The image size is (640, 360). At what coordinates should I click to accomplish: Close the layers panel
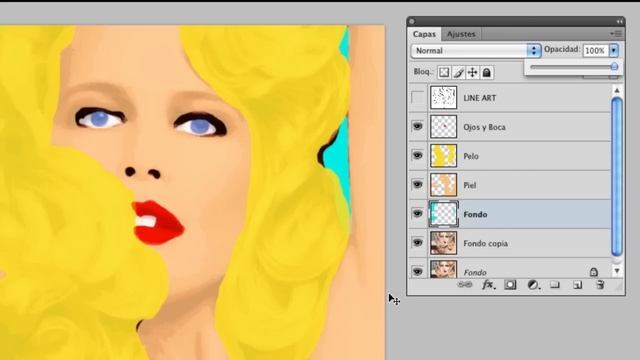[x=412, y=21]
